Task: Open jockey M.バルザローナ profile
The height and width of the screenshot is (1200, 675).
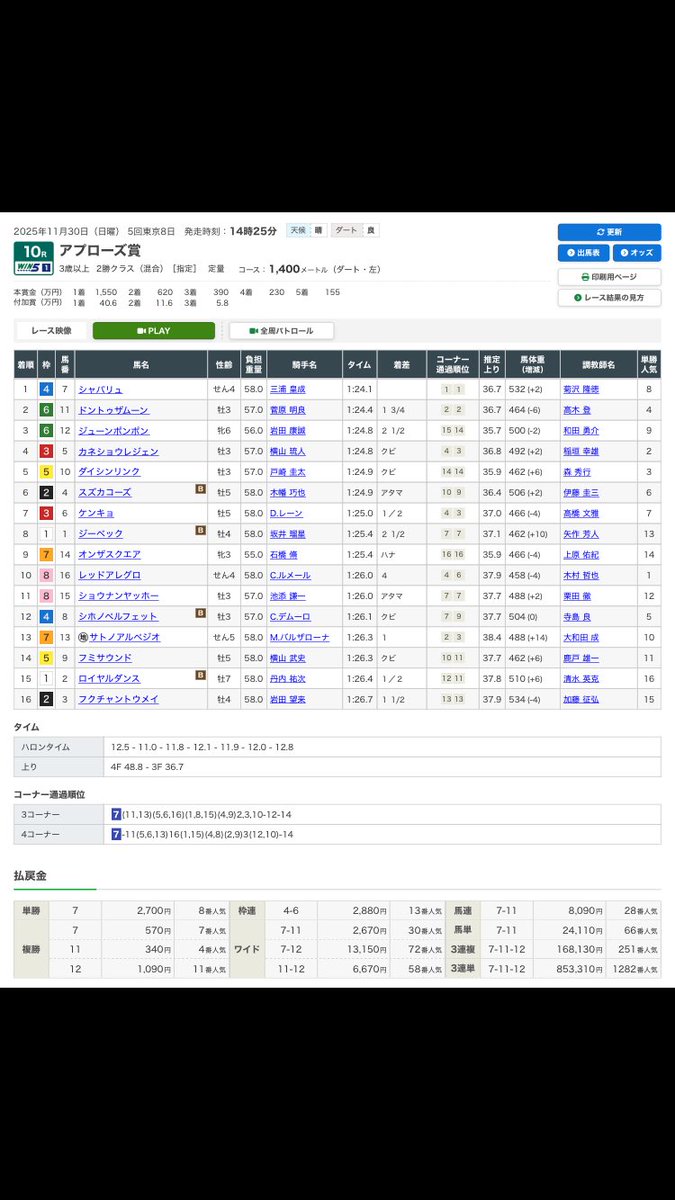Action: pyautogui.click(x=299, y=637)
